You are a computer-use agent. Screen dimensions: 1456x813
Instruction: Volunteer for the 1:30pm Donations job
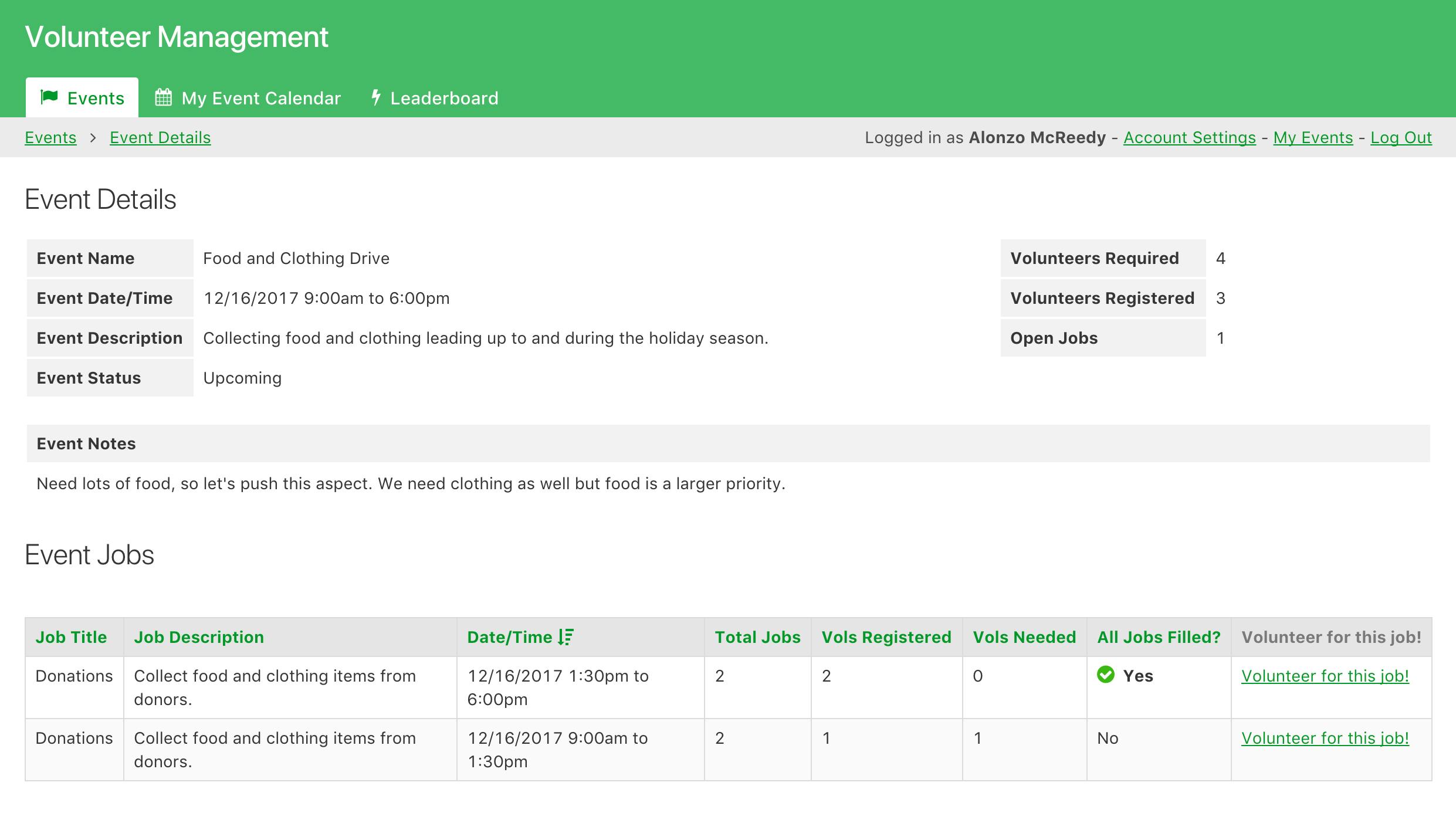coord(1326,675)
